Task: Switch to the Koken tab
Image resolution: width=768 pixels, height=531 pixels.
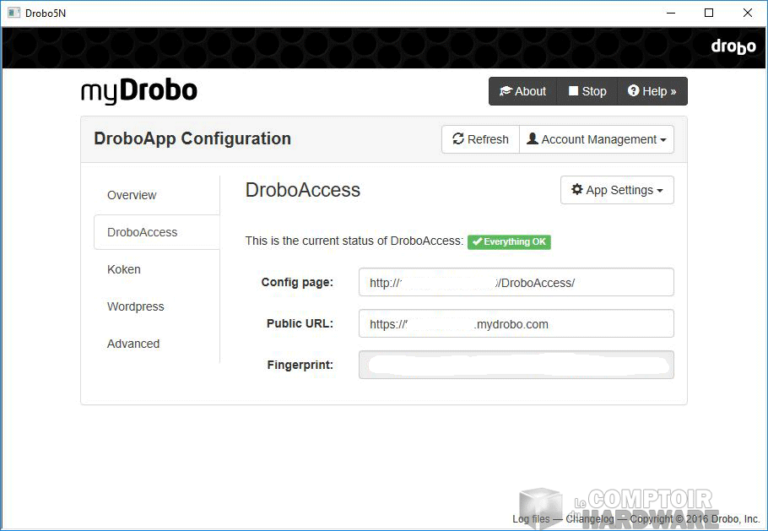Action: pos(124,269)
